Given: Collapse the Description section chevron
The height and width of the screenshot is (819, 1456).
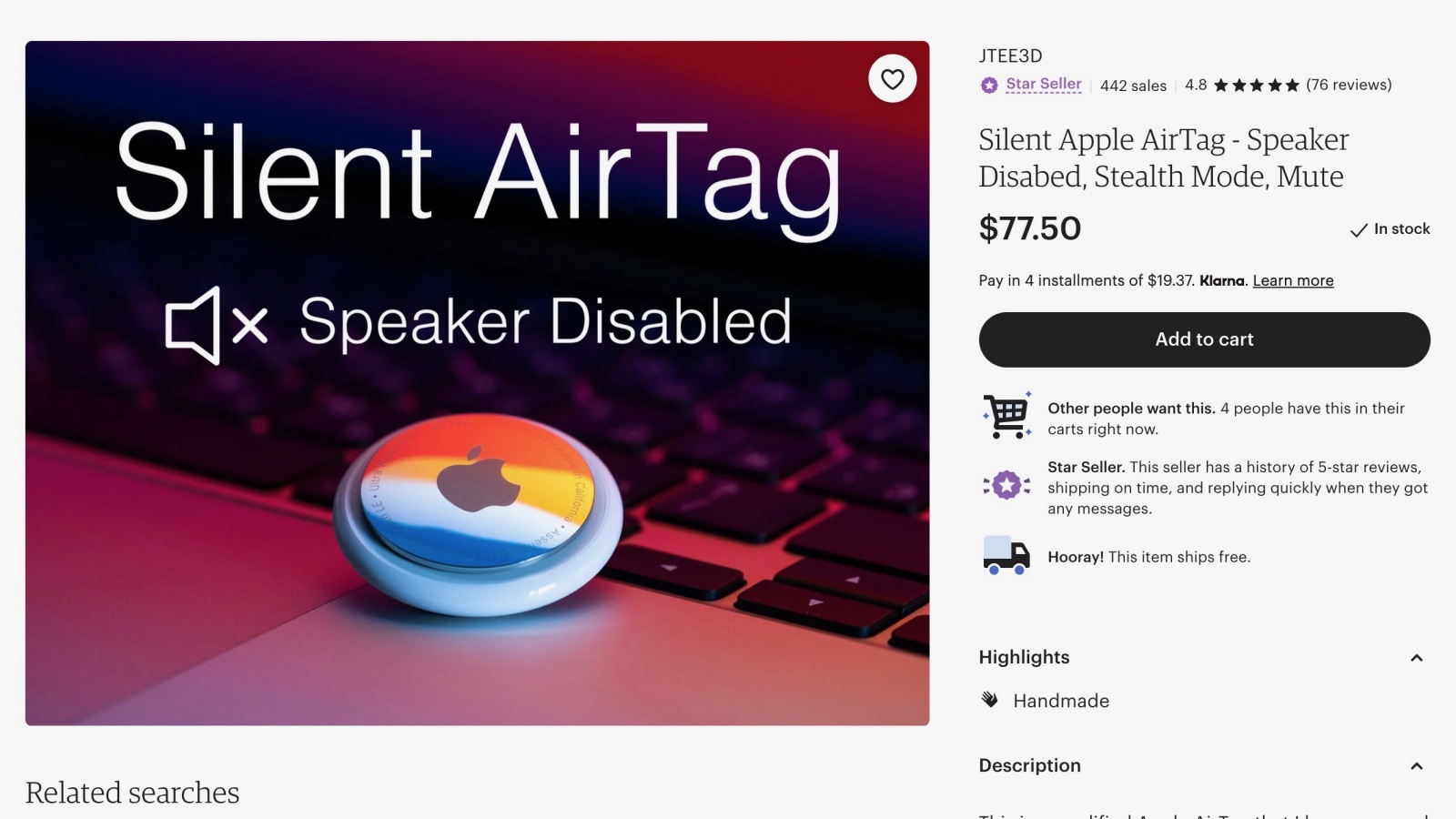Looking at the screenshot, I should pyautogui.click(x=1416, y=766).
